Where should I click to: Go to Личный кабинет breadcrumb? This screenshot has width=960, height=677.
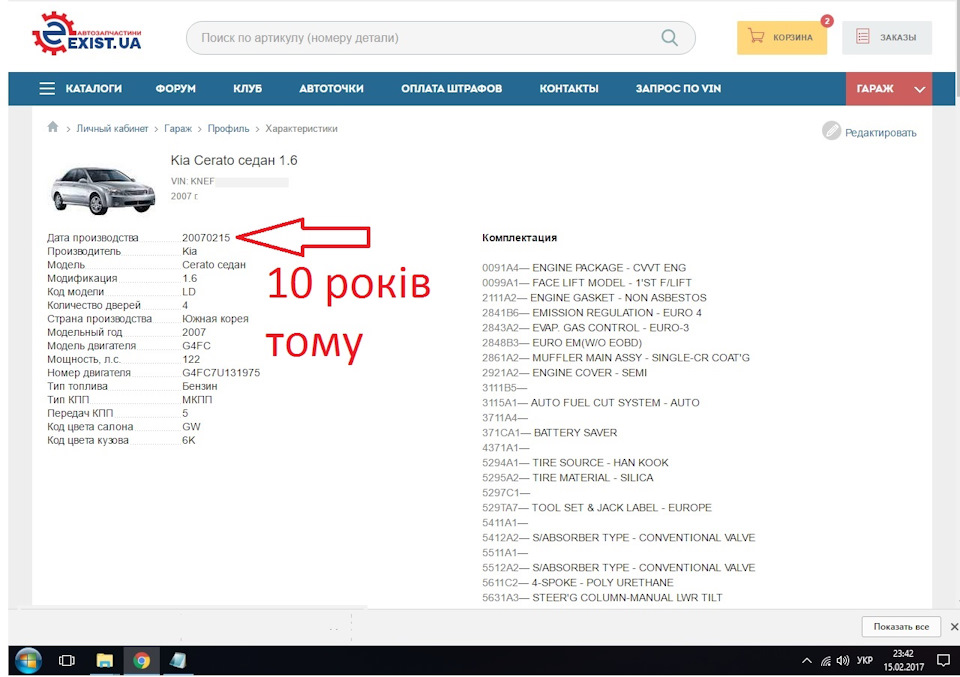[x=112, y=129]
